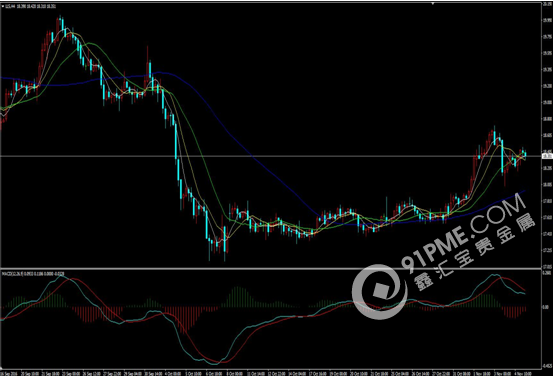Click the circular 91PME logo watermark
553x376 pixels.
pos(380,292)
